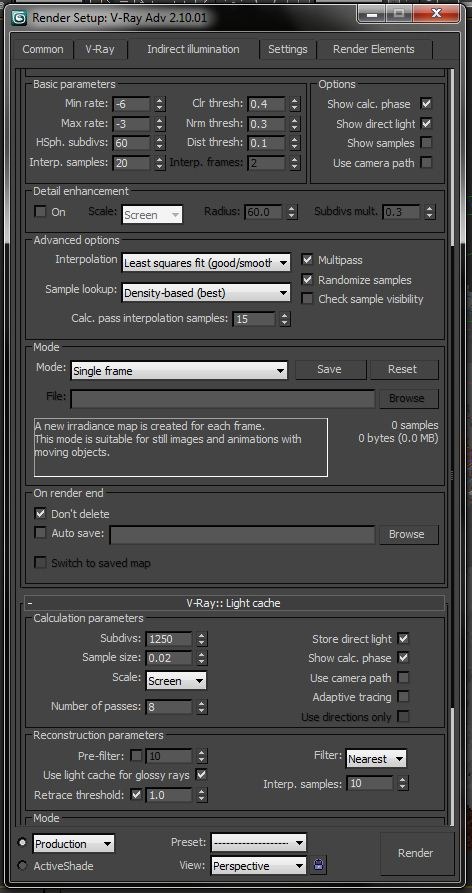Viewport: 472px width, 893px height.
Task: Toggle the Multipass checkbox
Action: (x=307, y=260)
